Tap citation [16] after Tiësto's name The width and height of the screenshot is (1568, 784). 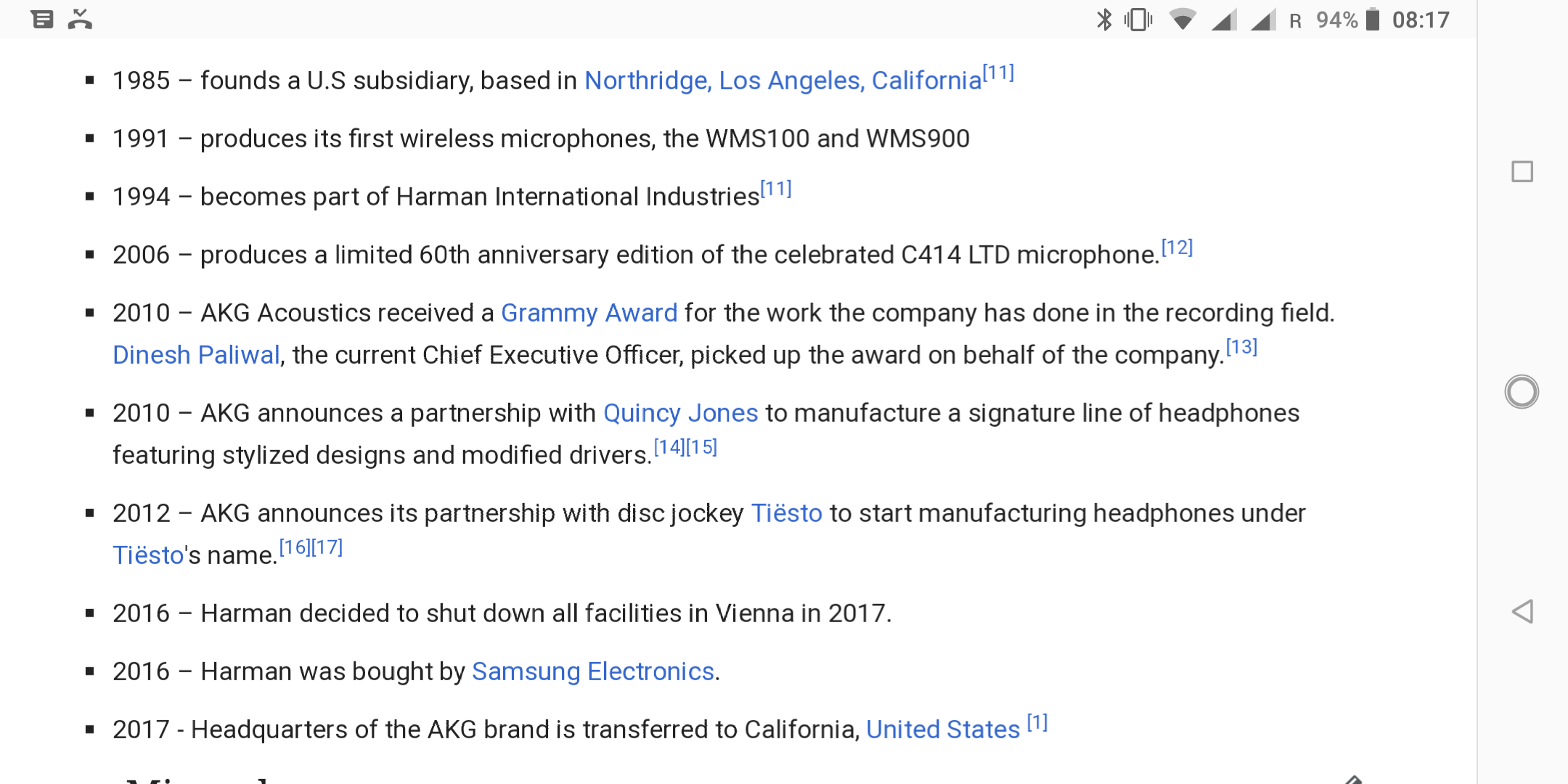click(x=295, y=547)
